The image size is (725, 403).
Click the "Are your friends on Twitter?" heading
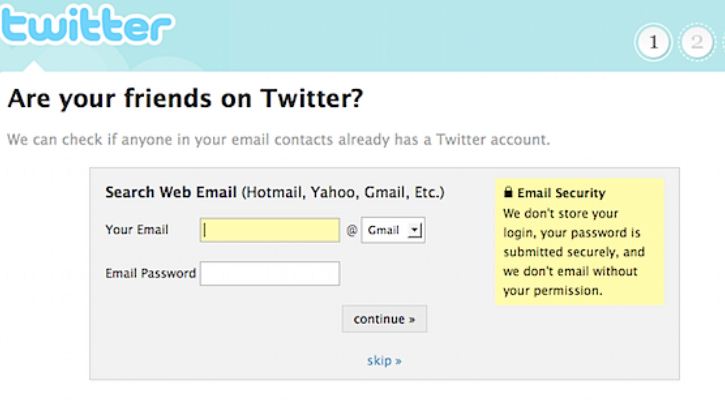185,100
